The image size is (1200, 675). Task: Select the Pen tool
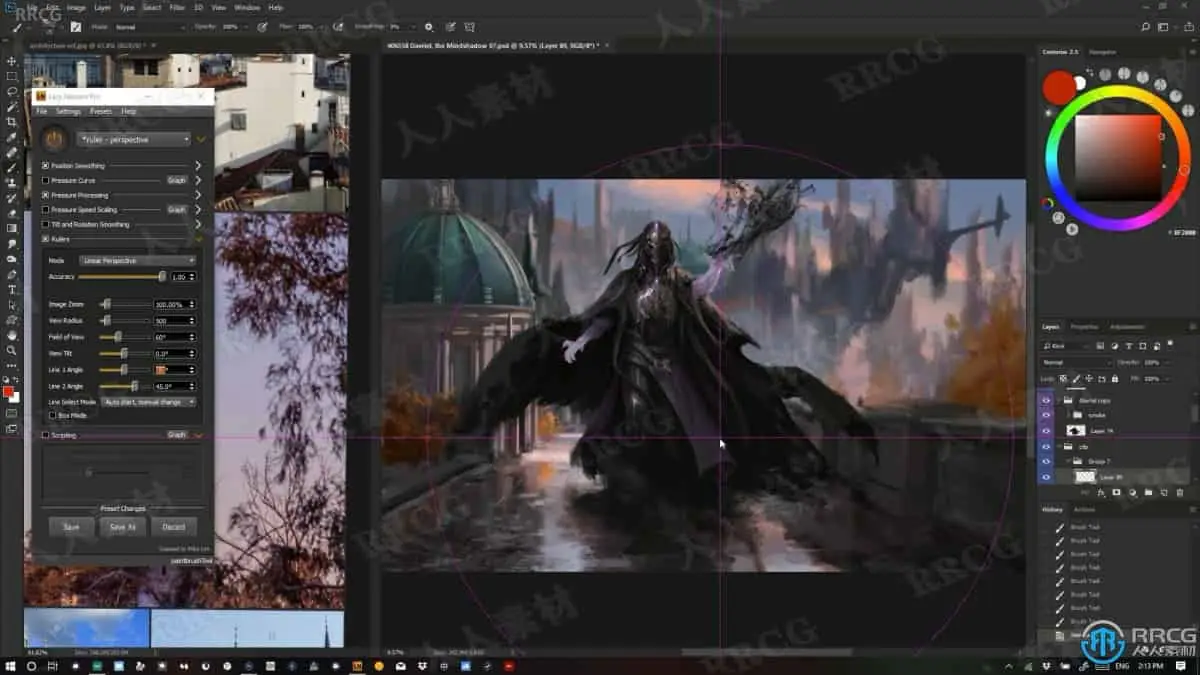pyautogui.click(x=12, y=274)
